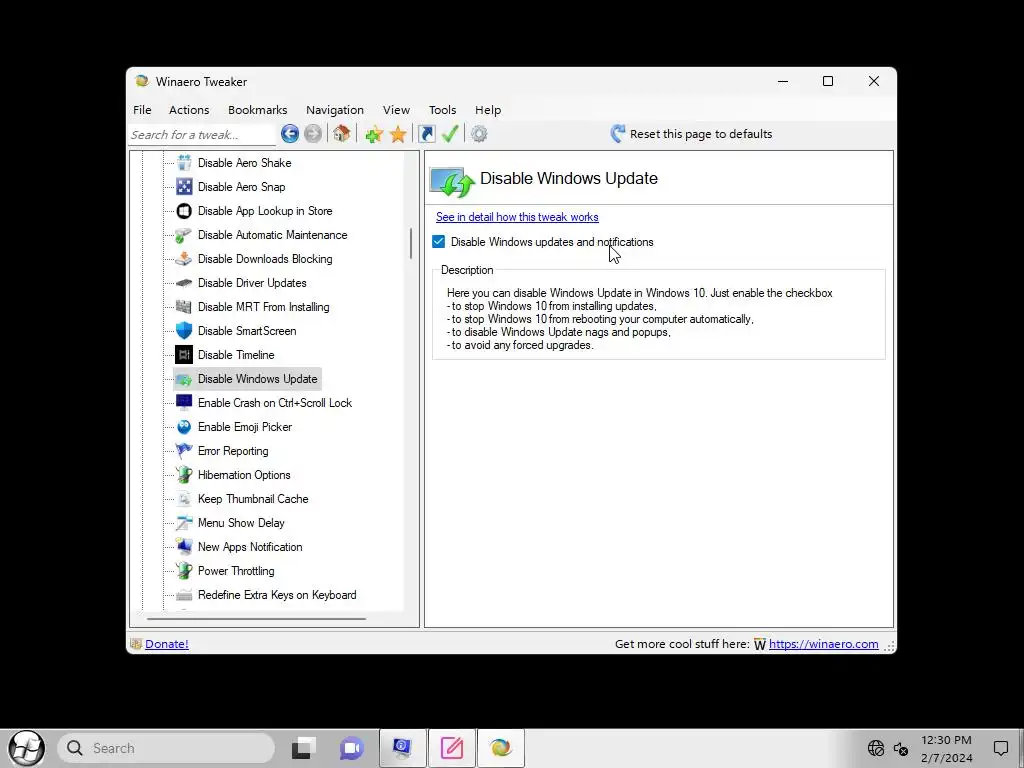Click the Hibernation Options icon
The height and width of the screenshot is (768, 1024).
[184, 475]
